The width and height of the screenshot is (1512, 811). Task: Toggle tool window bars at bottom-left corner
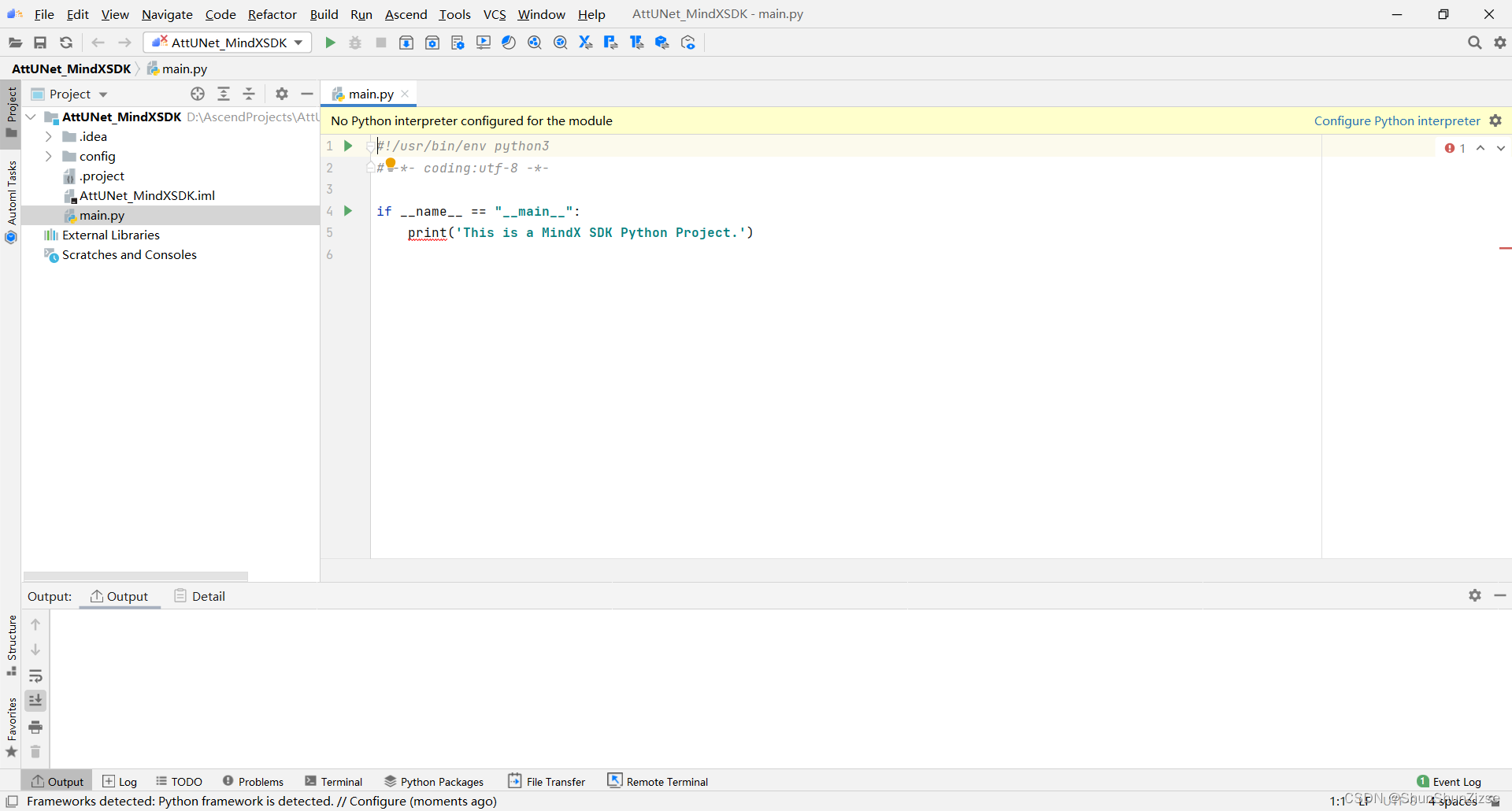point(12,802)
